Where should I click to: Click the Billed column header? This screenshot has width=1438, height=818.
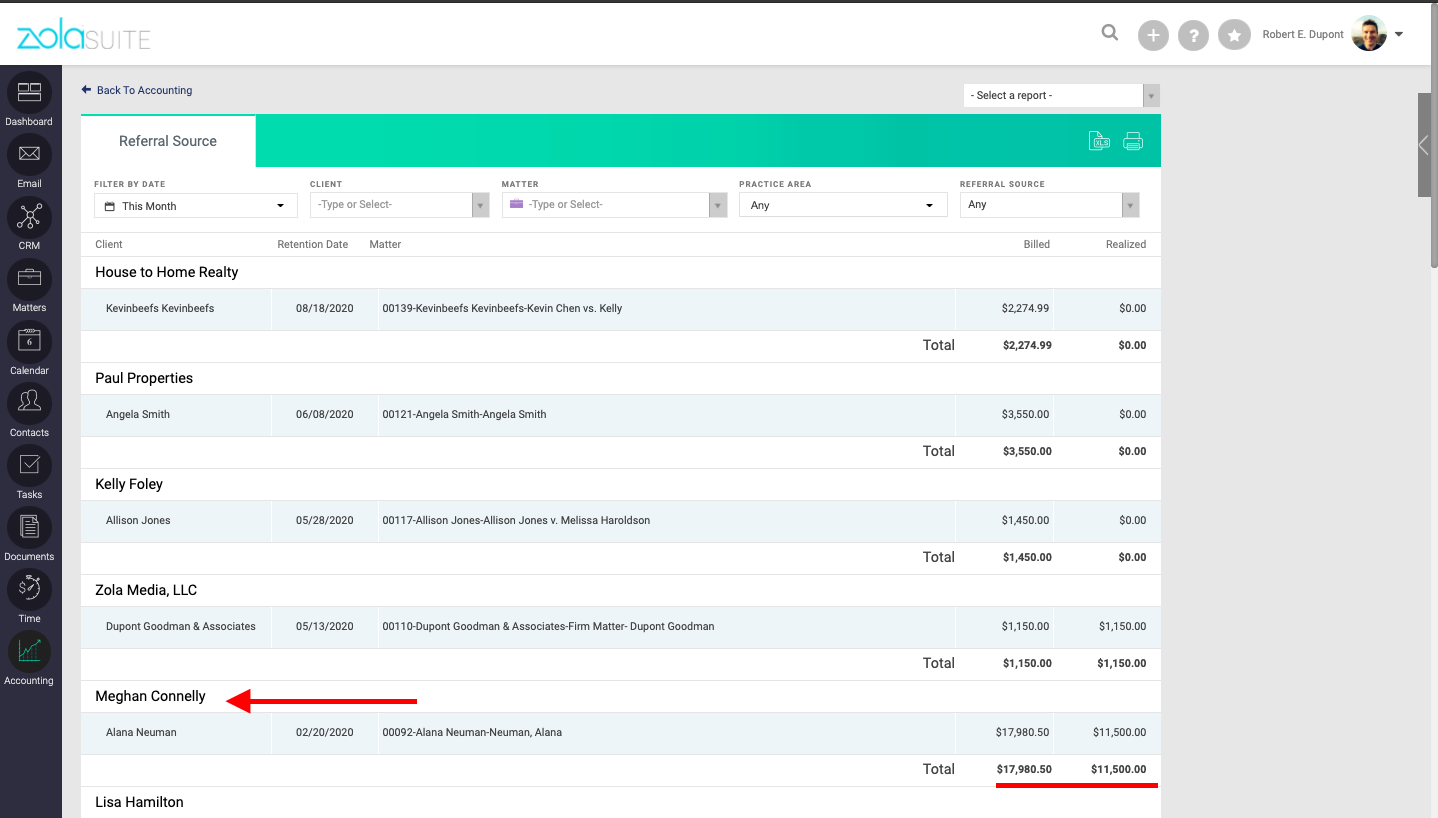[x=1037, y=244]
